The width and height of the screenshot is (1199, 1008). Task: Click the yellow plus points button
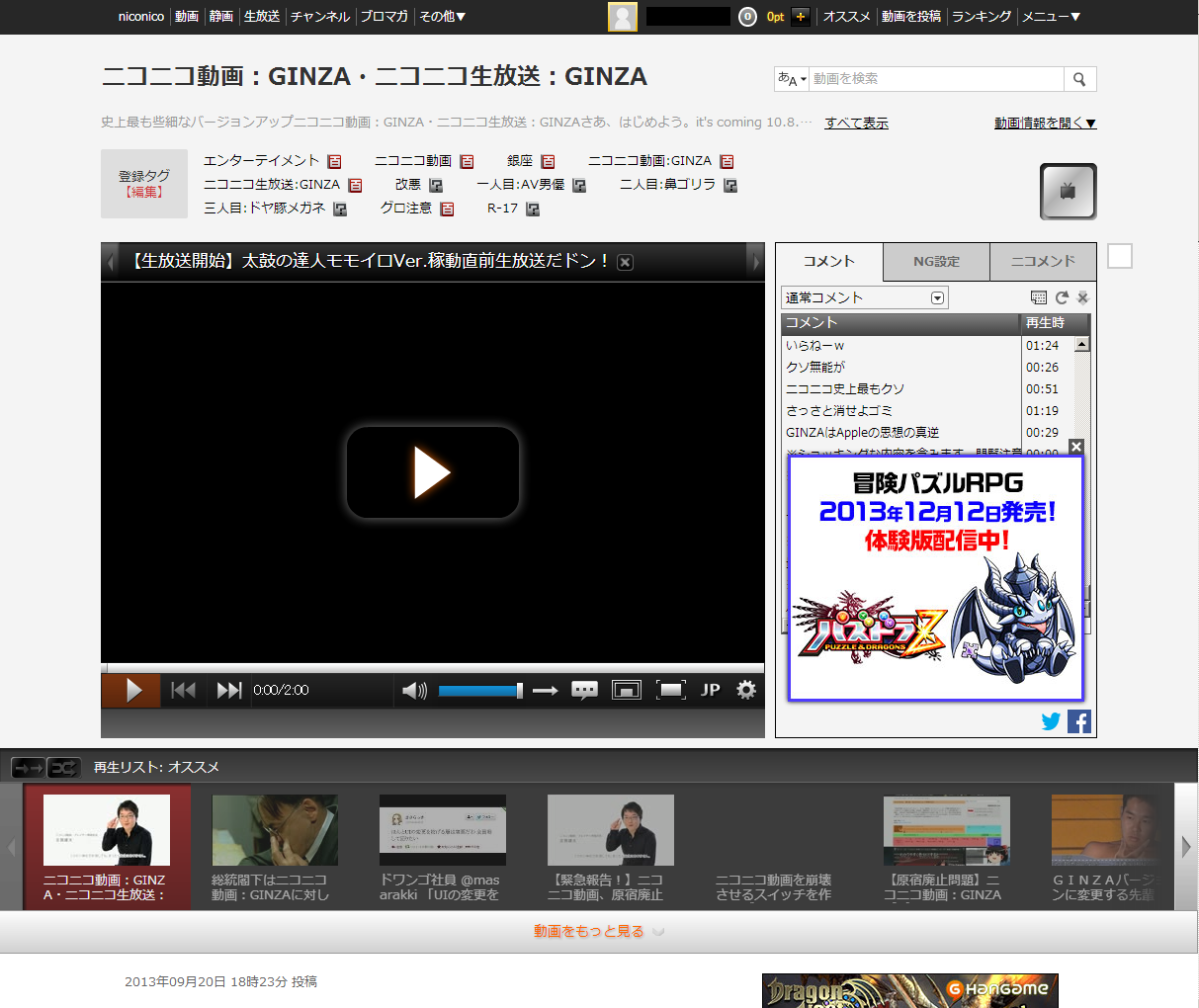tap(801, 17)
